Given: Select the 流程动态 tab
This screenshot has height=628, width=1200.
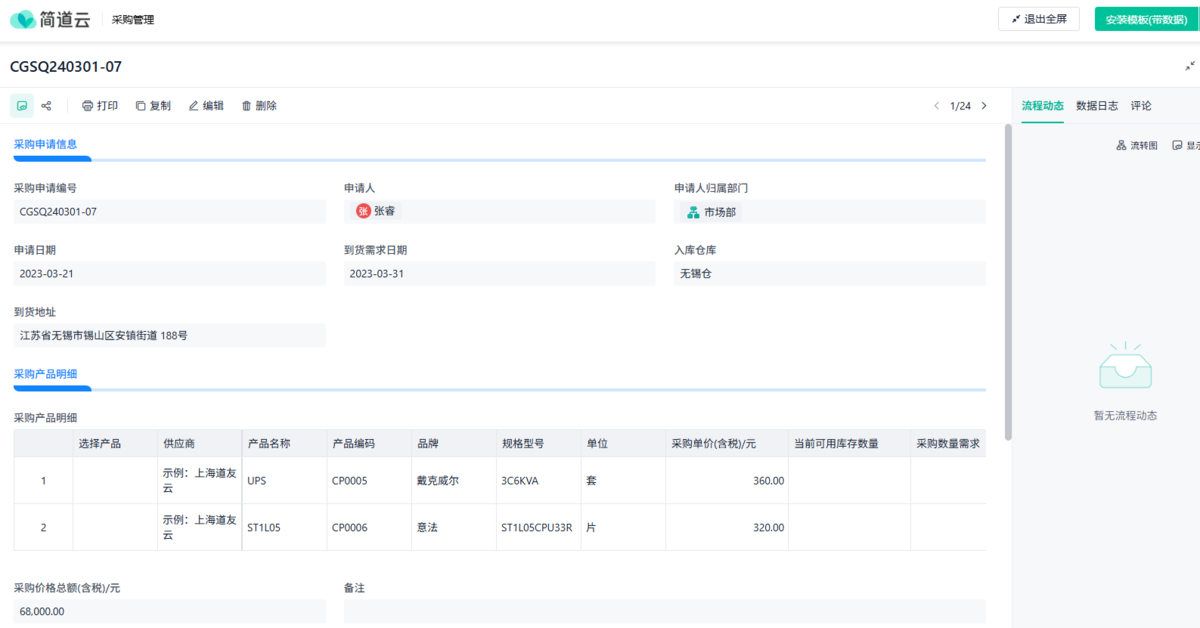Looking at the screenshot, I should [1042, 106].
